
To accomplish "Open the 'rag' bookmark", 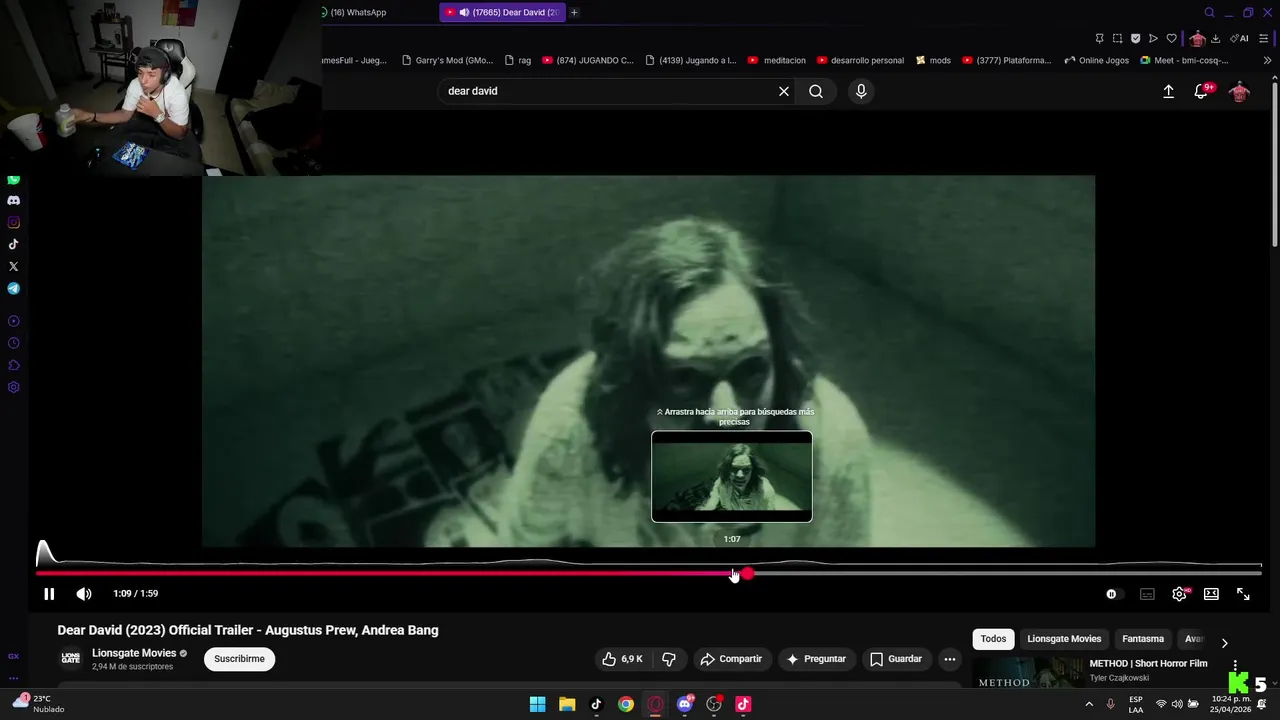I will click(x=518, y=60).
